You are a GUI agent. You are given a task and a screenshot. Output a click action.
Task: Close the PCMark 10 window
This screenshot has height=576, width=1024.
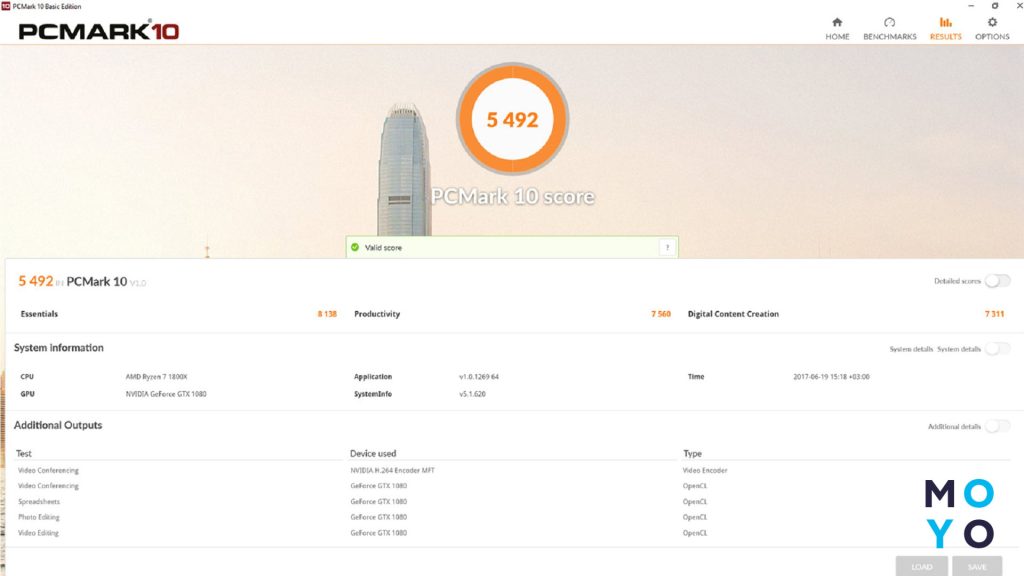[x=1014, y=6]
